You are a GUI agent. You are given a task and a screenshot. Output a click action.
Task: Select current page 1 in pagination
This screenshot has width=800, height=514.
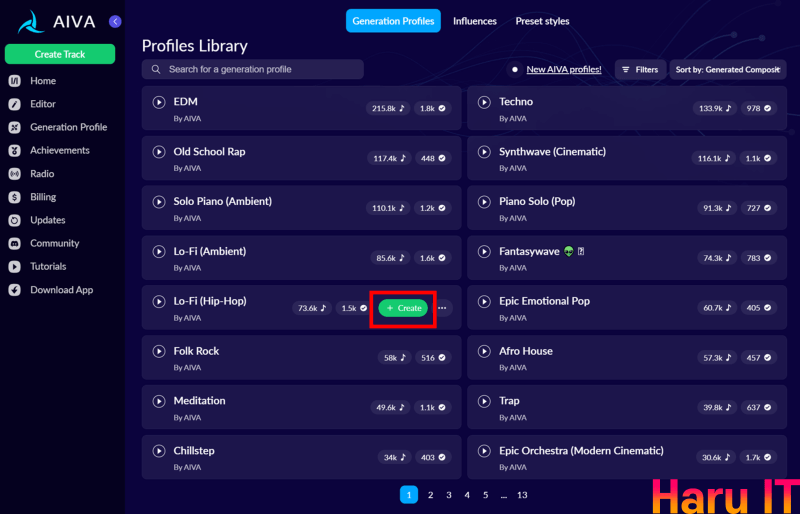click(409, 495)
